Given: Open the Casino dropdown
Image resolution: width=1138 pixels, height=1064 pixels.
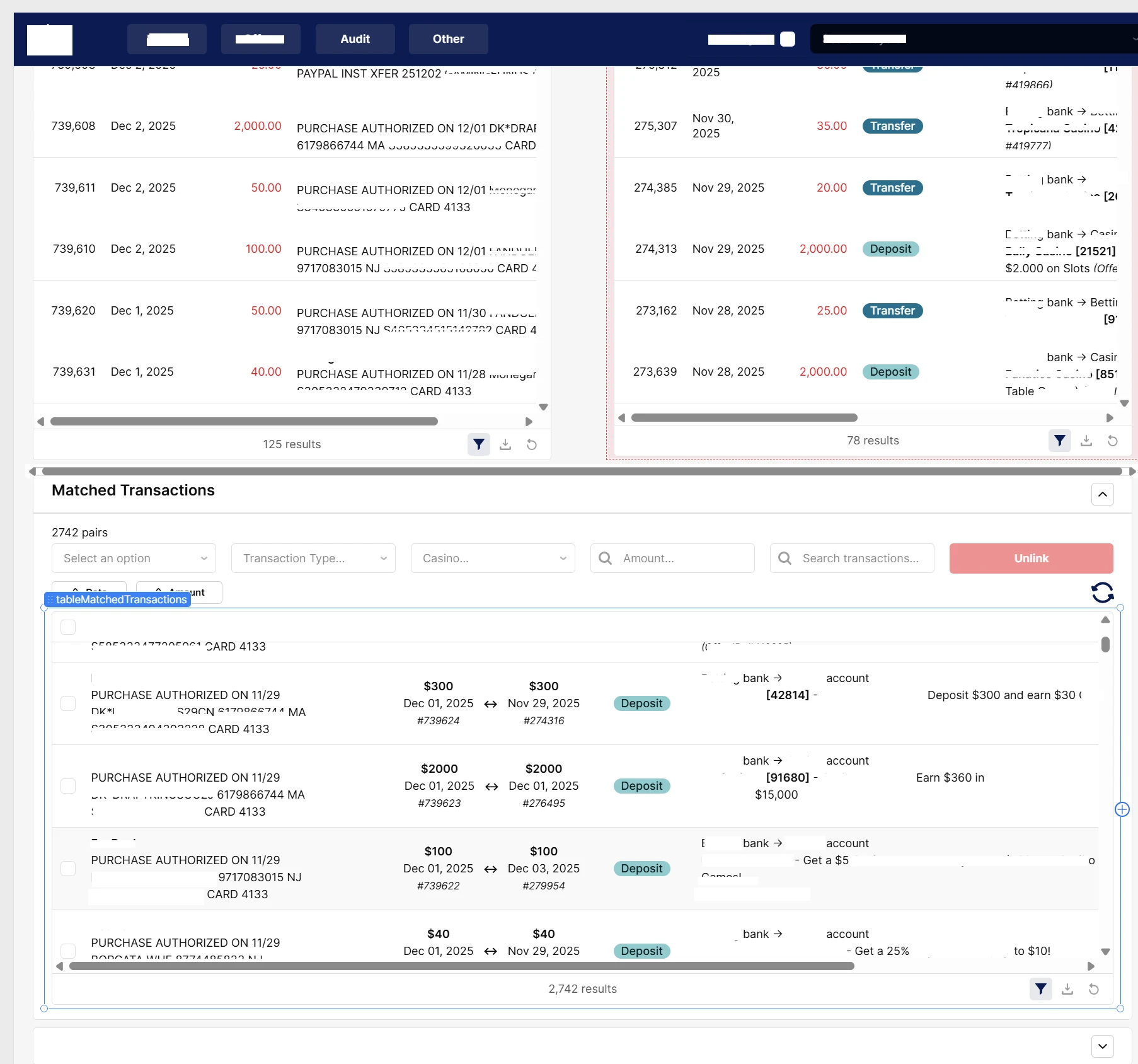Looking at the screenshot, I should [493, 558].
